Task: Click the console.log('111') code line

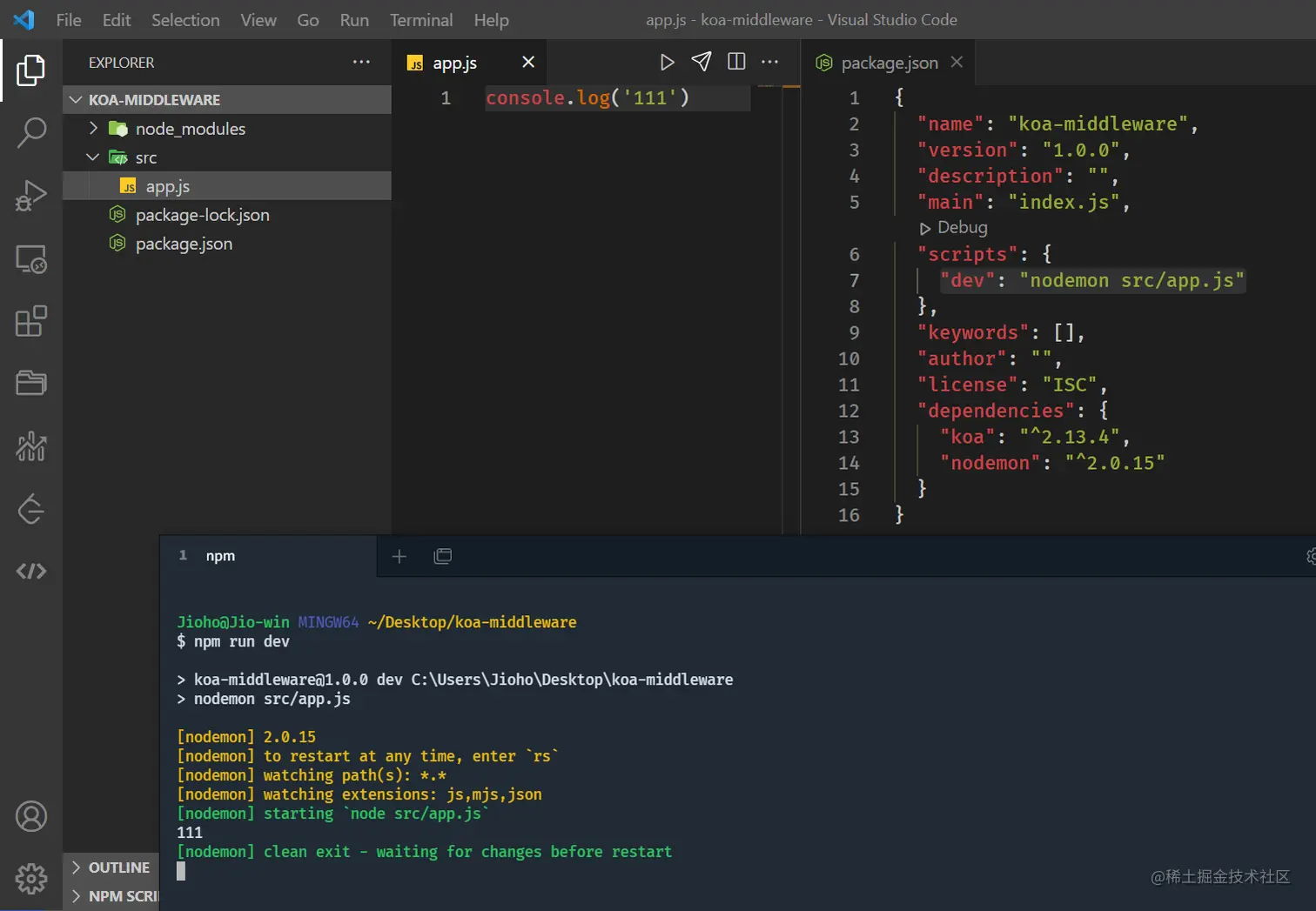Action: (587, 97)
